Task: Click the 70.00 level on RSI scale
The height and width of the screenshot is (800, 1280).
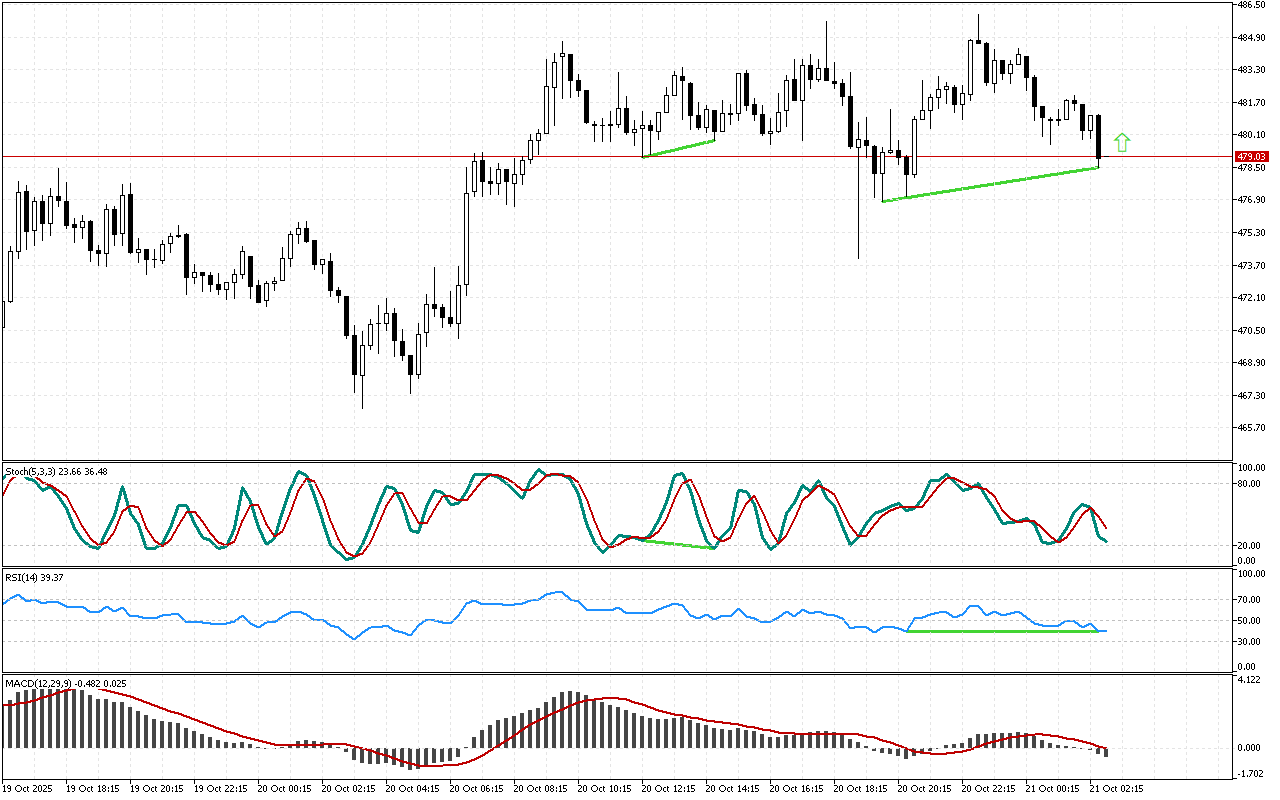Action: pos(1250,600)
